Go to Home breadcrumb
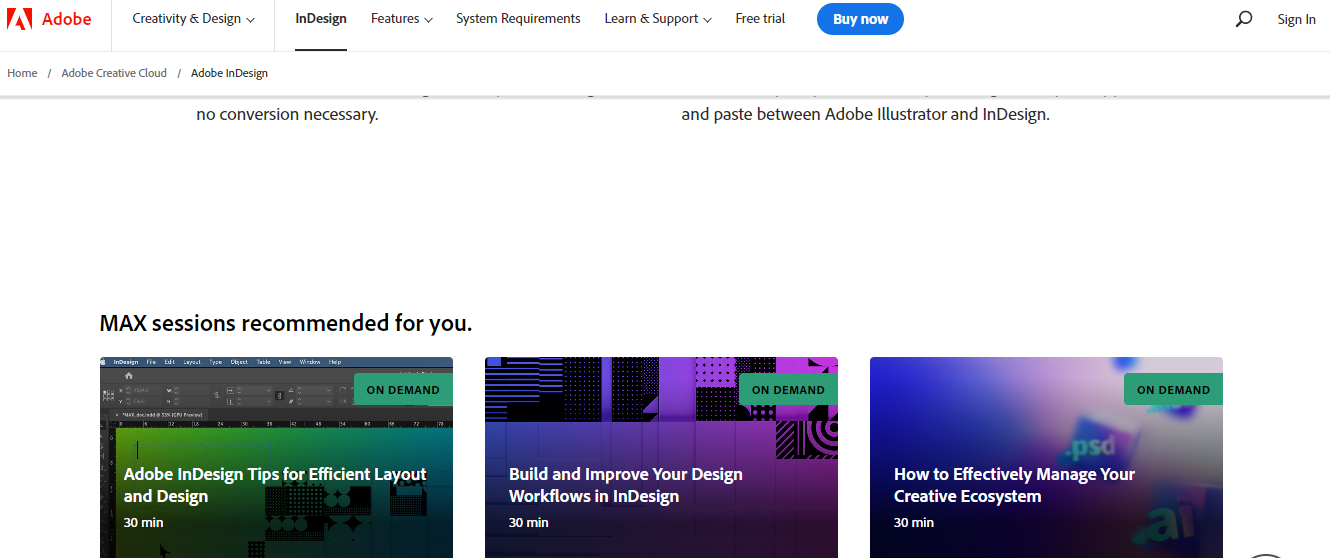This screenshot has height=558, width=1330. pos(22,73)
